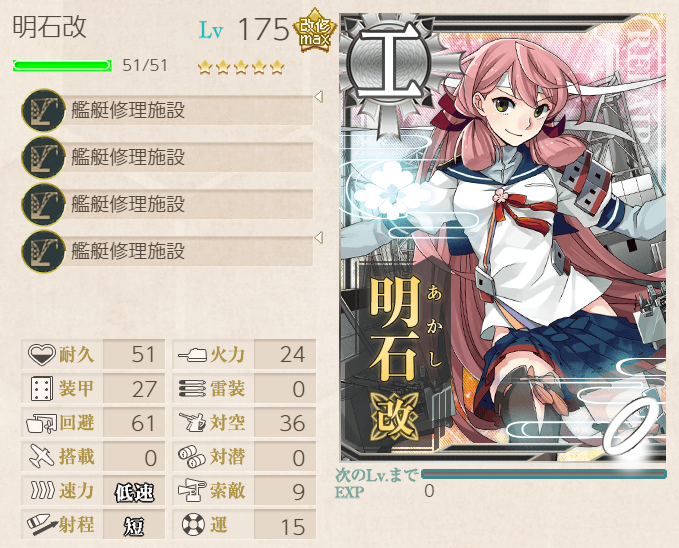Click the 改修max gold star badge

point(315,30)
